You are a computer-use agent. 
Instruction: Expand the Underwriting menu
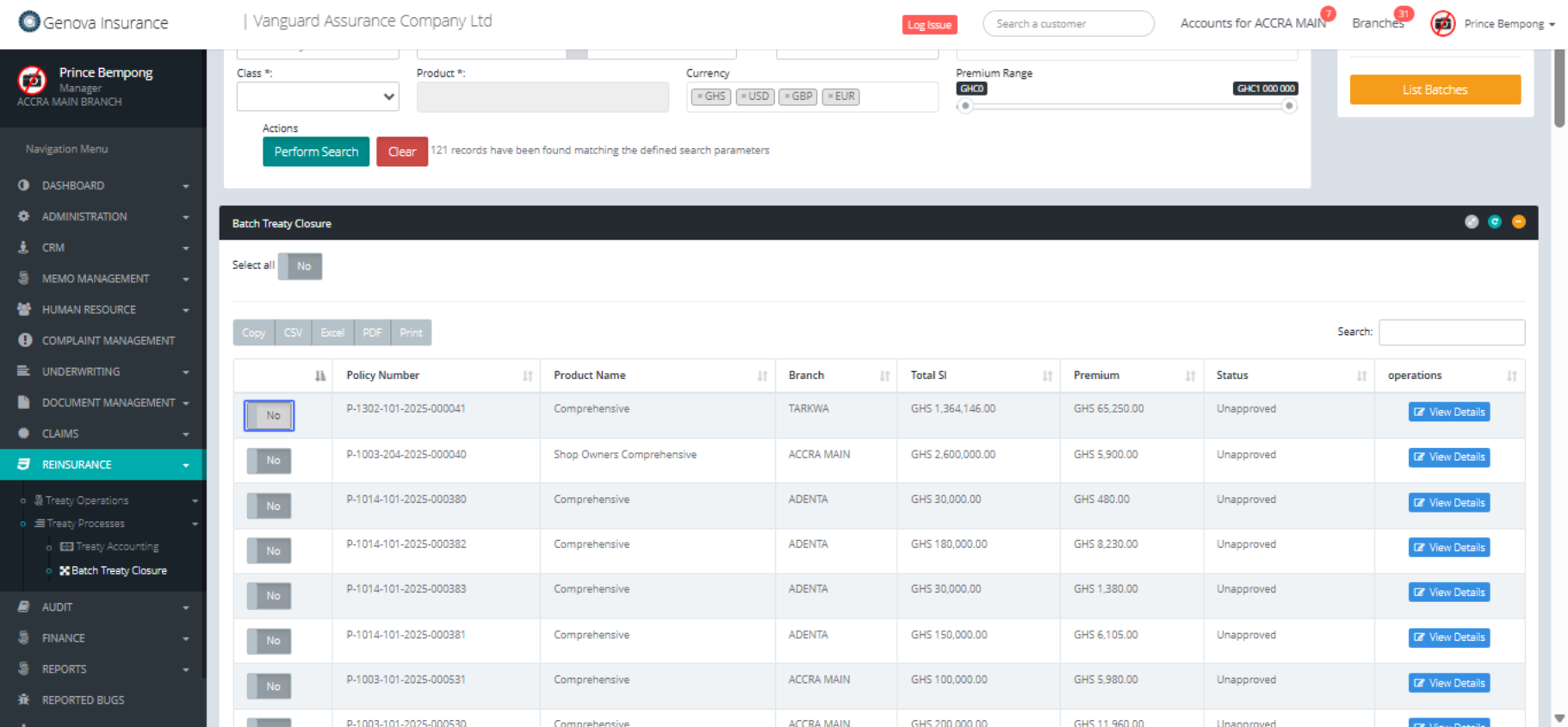click(x=102, y=371)
